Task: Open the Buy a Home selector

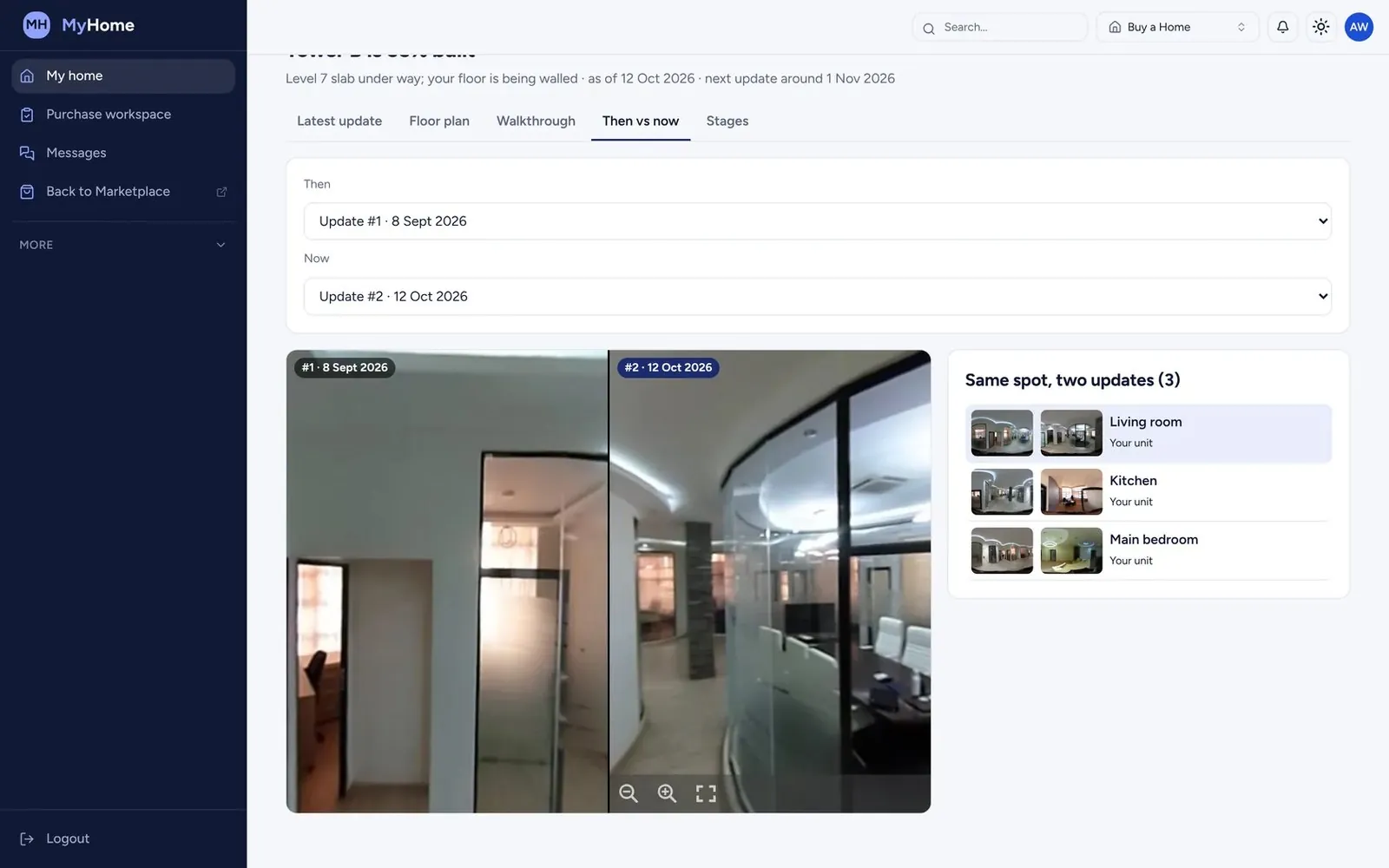Action: (1177, 27)
